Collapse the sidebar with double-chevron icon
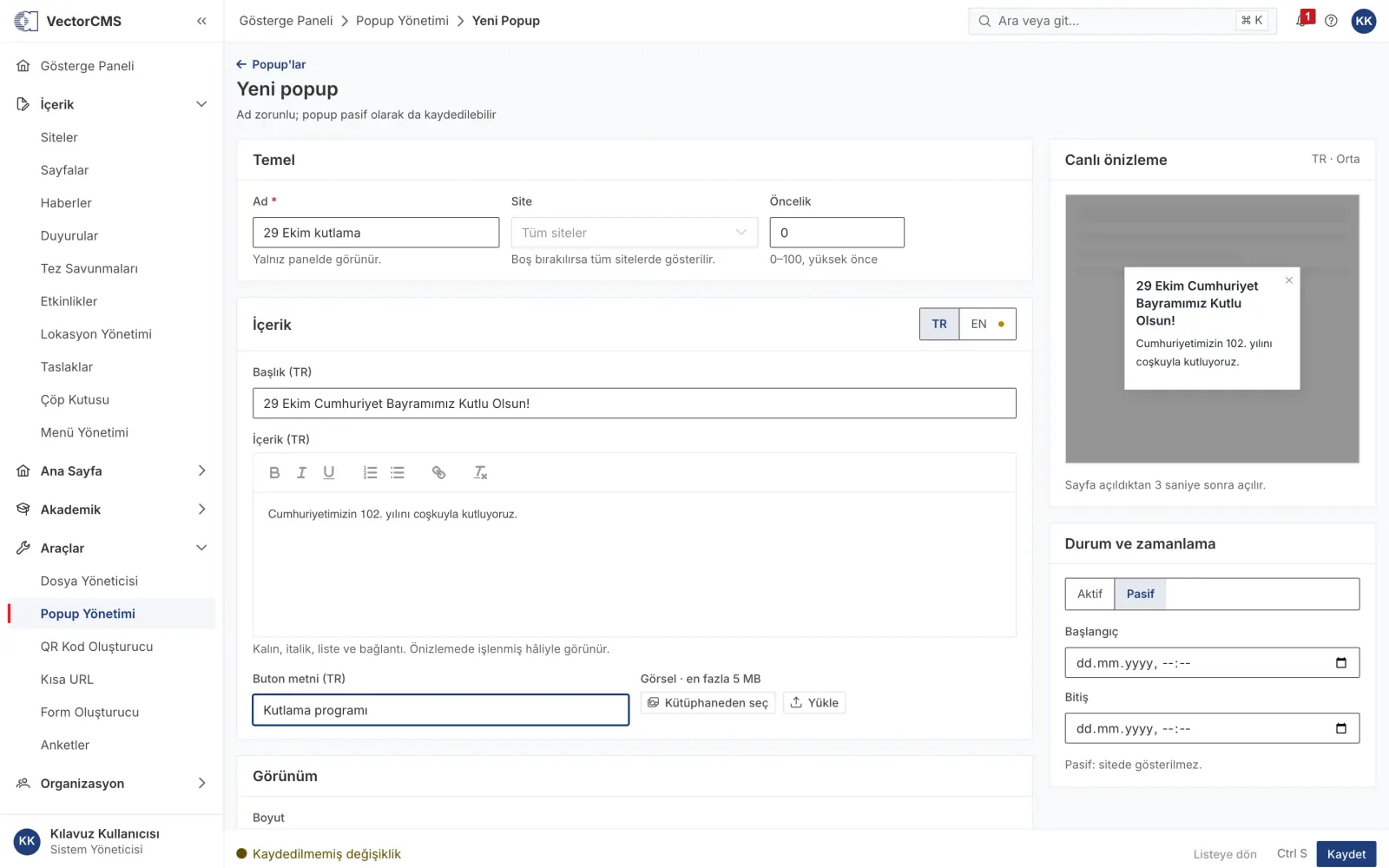Image resolution: width=1389 pixels, height=868 pixels. [x=201, y=21]
